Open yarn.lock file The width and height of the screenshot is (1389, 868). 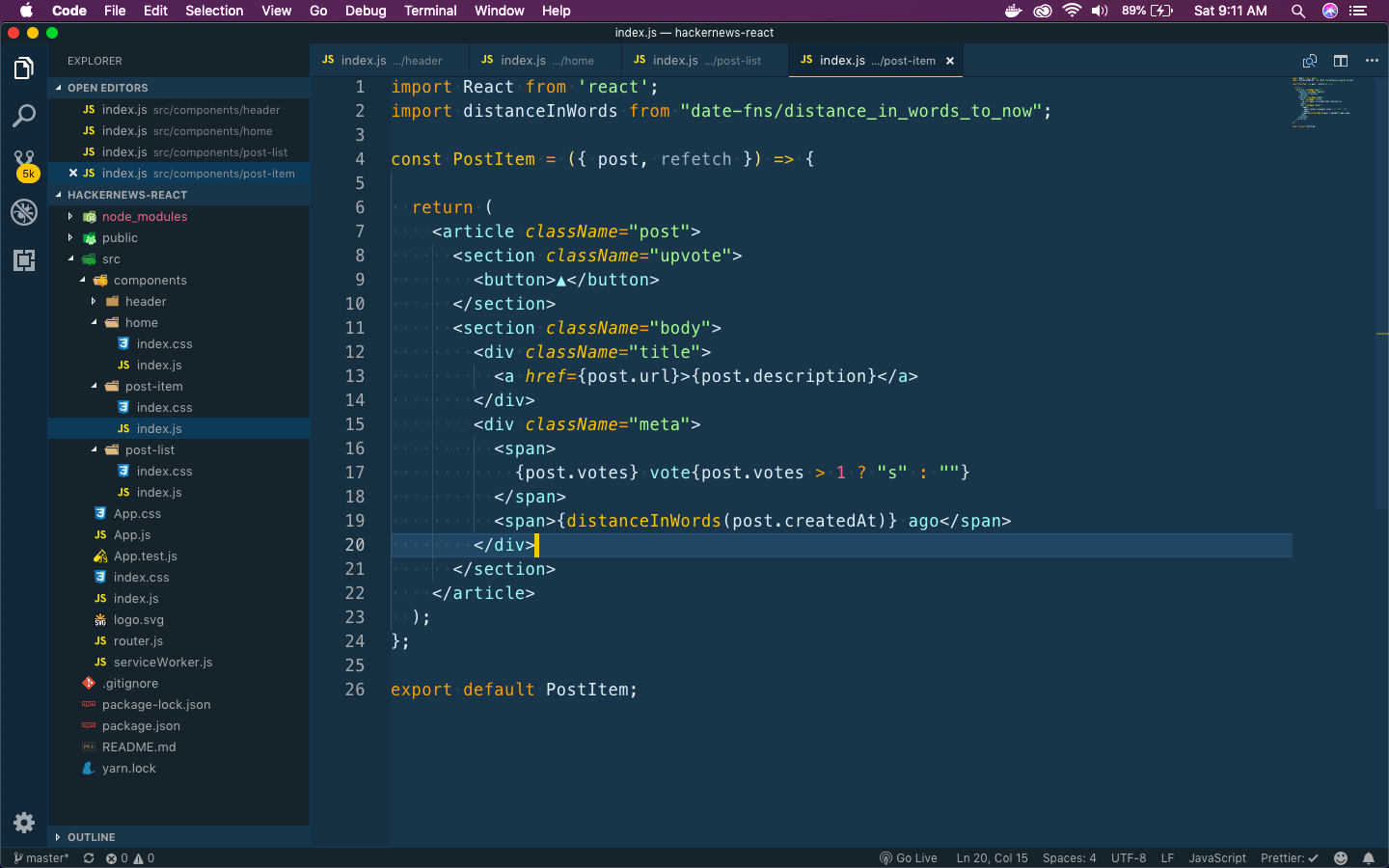coord(178,769)
